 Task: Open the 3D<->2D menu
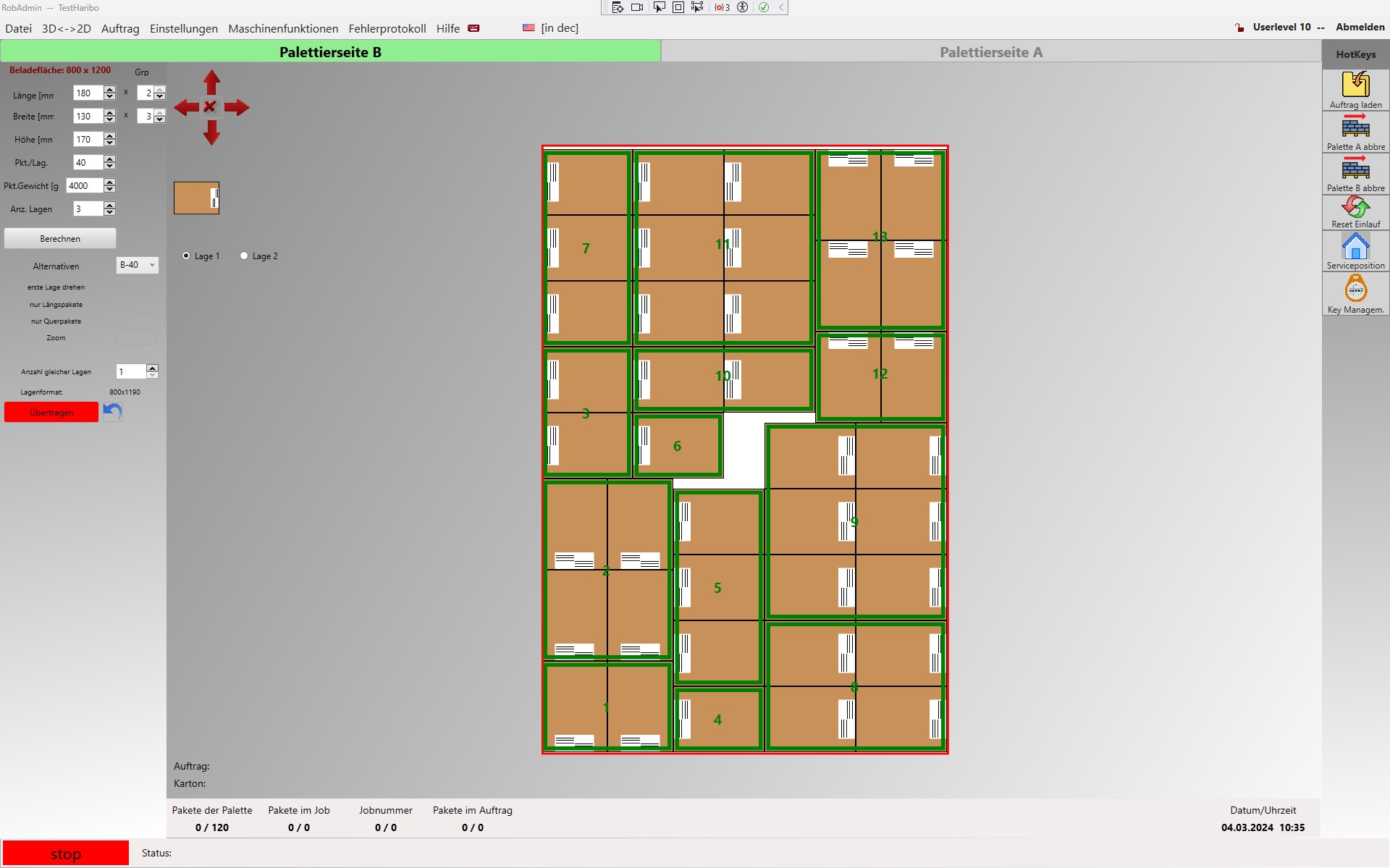pyautogui.click(x=67, y=28)
